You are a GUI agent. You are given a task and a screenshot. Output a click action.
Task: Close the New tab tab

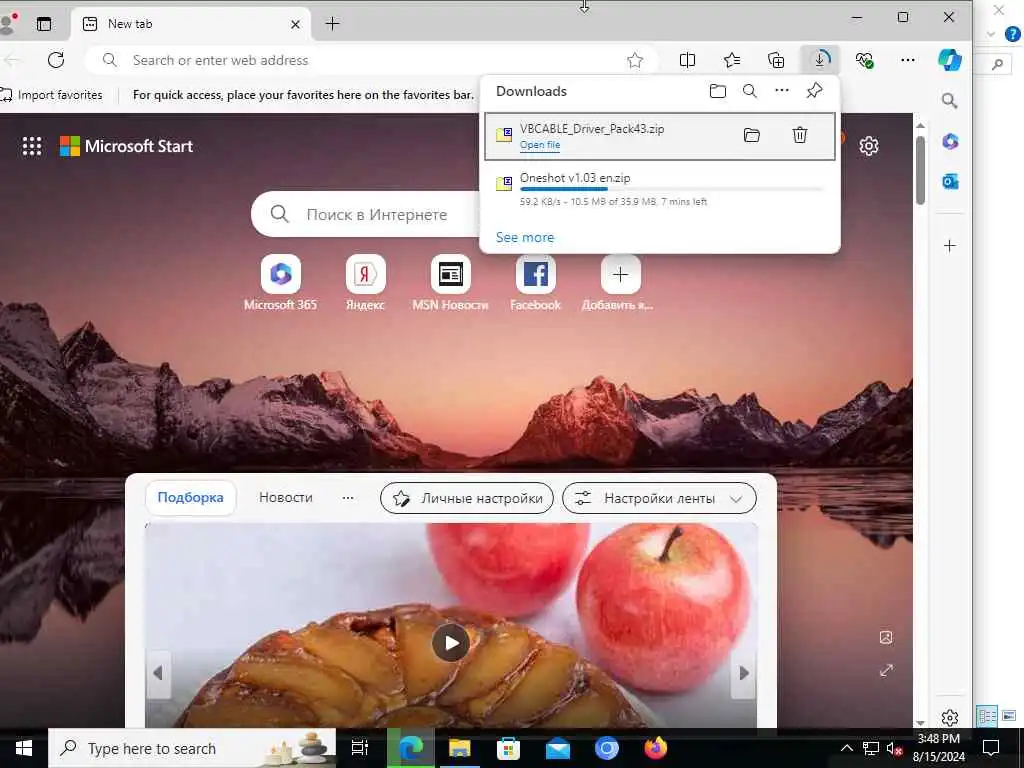(295, 24)
